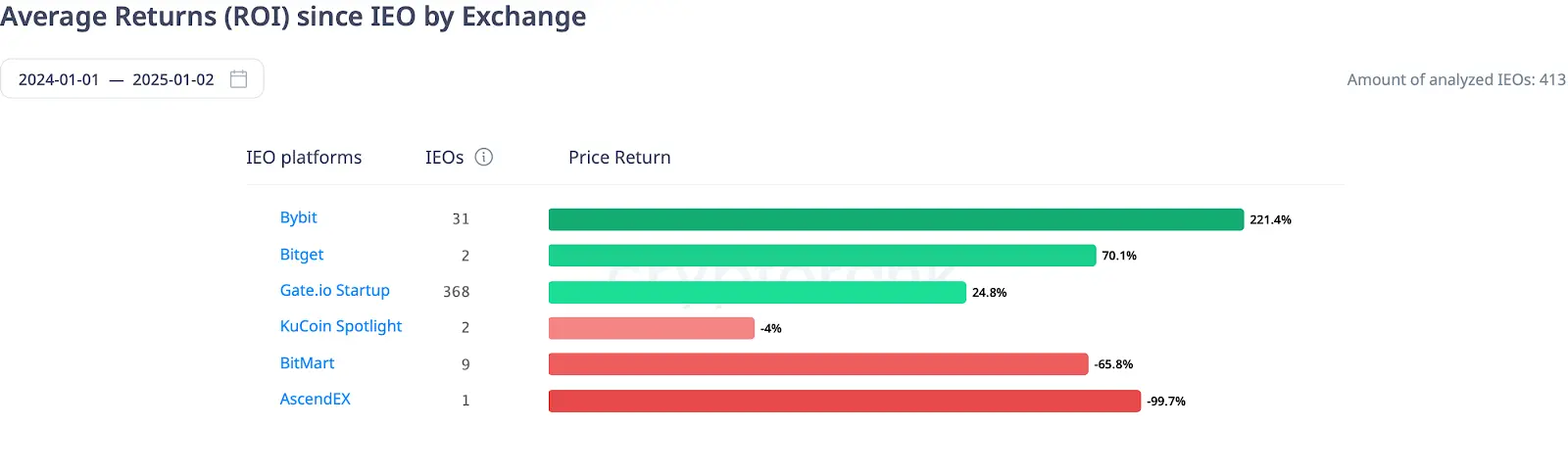Open the AscendEX platform link
The image size is (1568, 475).
coord(315,400)
